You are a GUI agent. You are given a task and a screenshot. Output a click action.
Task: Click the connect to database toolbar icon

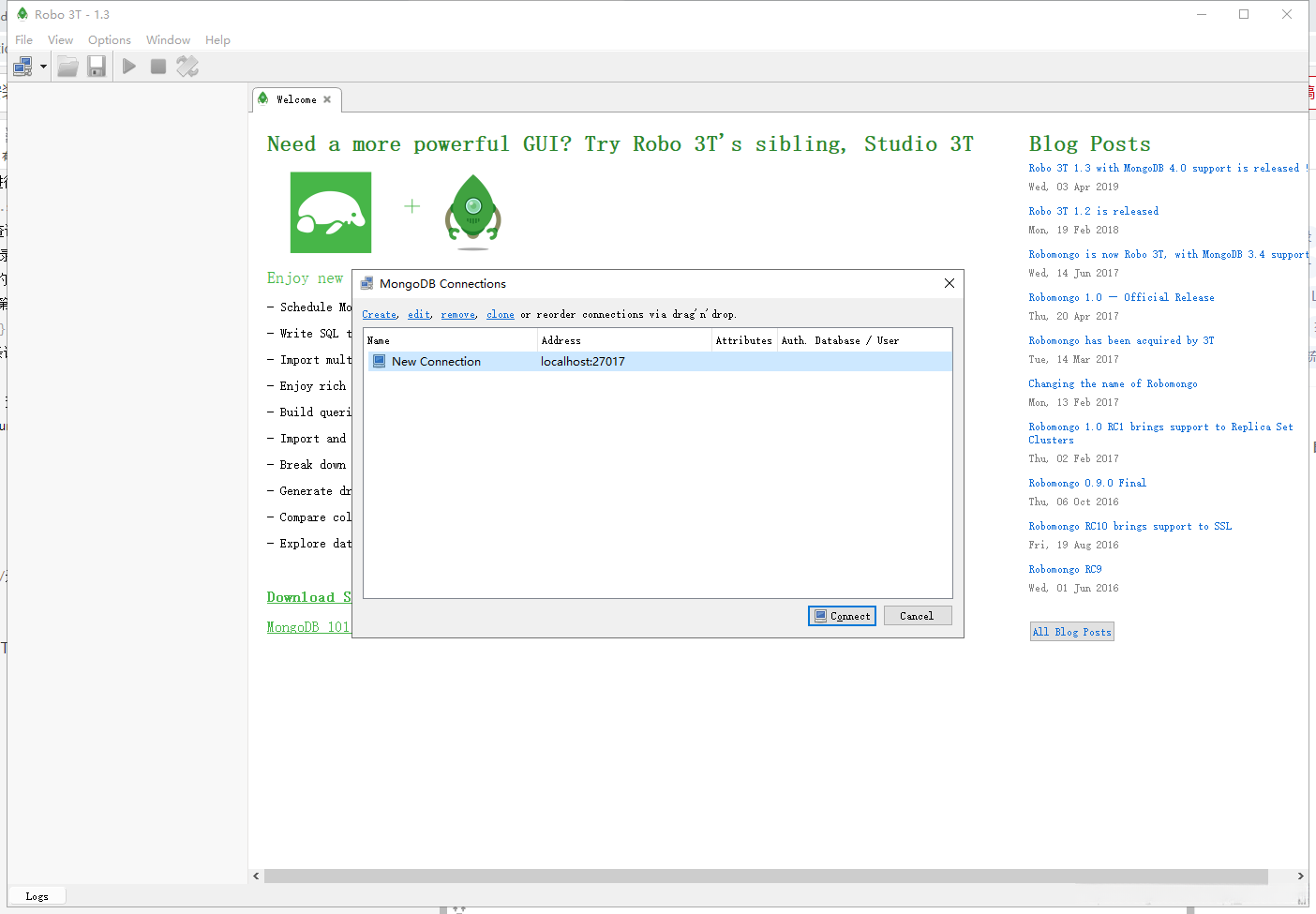pos(23,67)
